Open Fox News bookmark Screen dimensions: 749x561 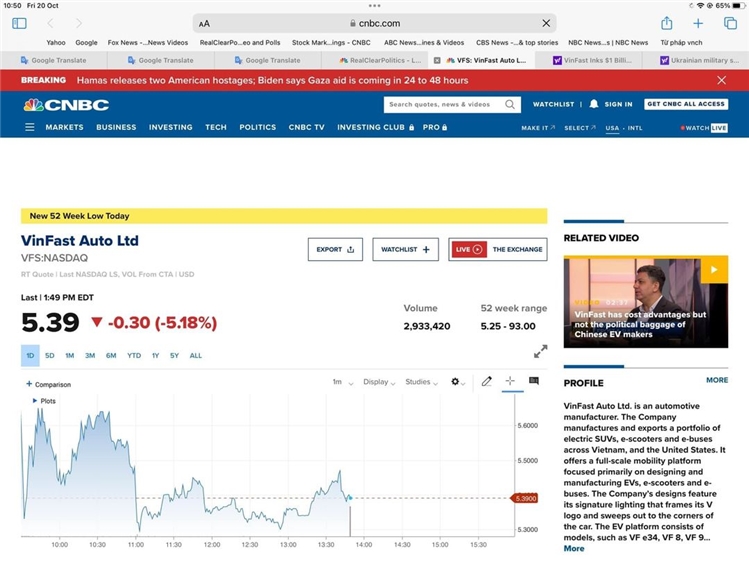tap(148, 43)
